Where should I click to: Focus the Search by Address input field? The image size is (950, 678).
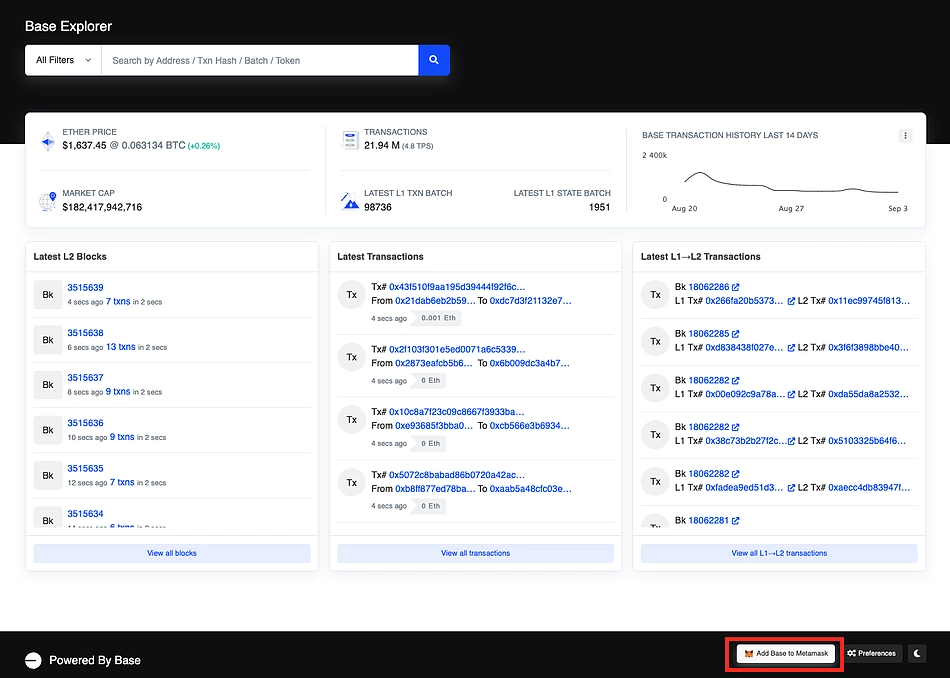tap(260, 60)
